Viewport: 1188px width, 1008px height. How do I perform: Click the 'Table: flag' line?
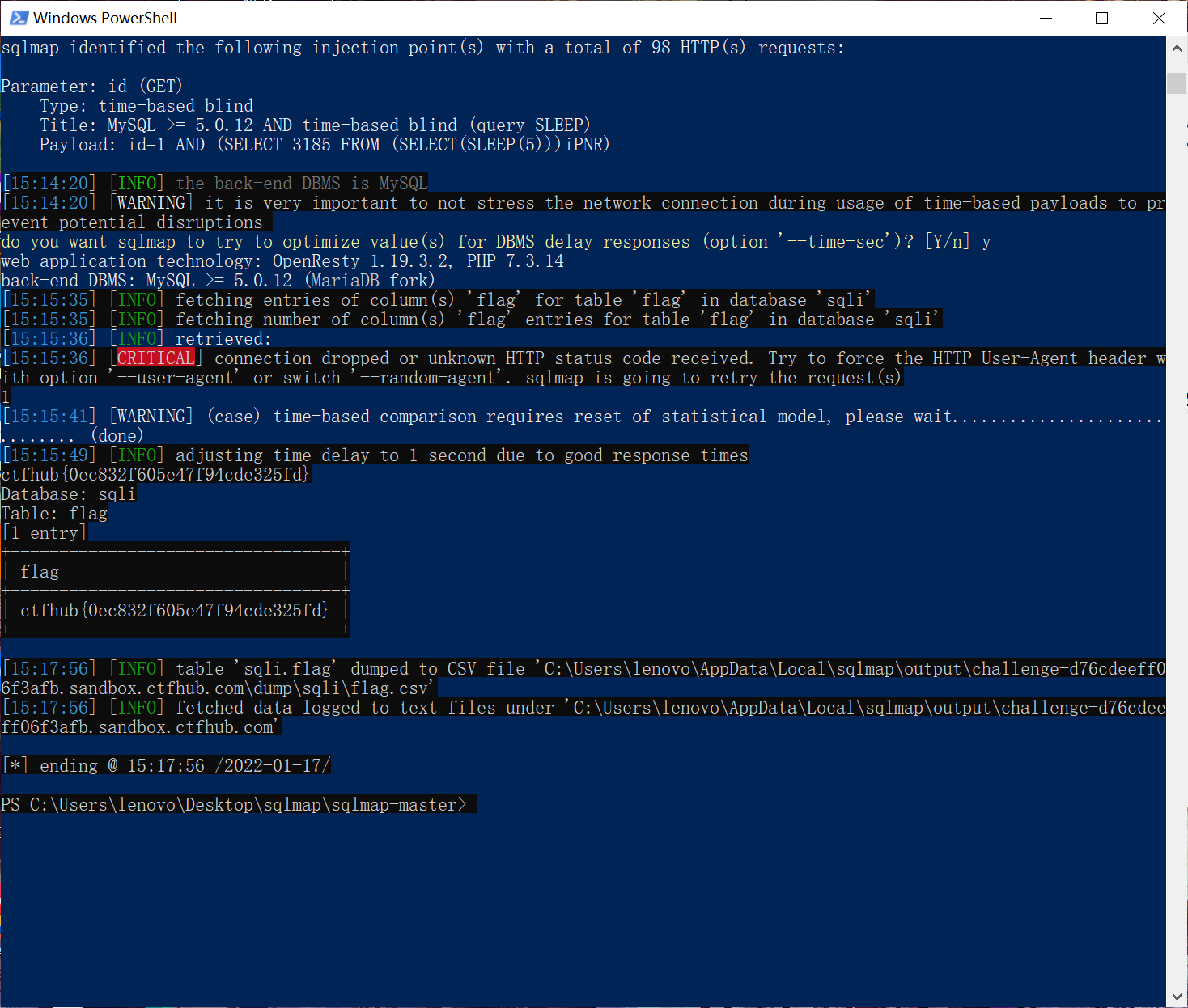coord(54,514)
